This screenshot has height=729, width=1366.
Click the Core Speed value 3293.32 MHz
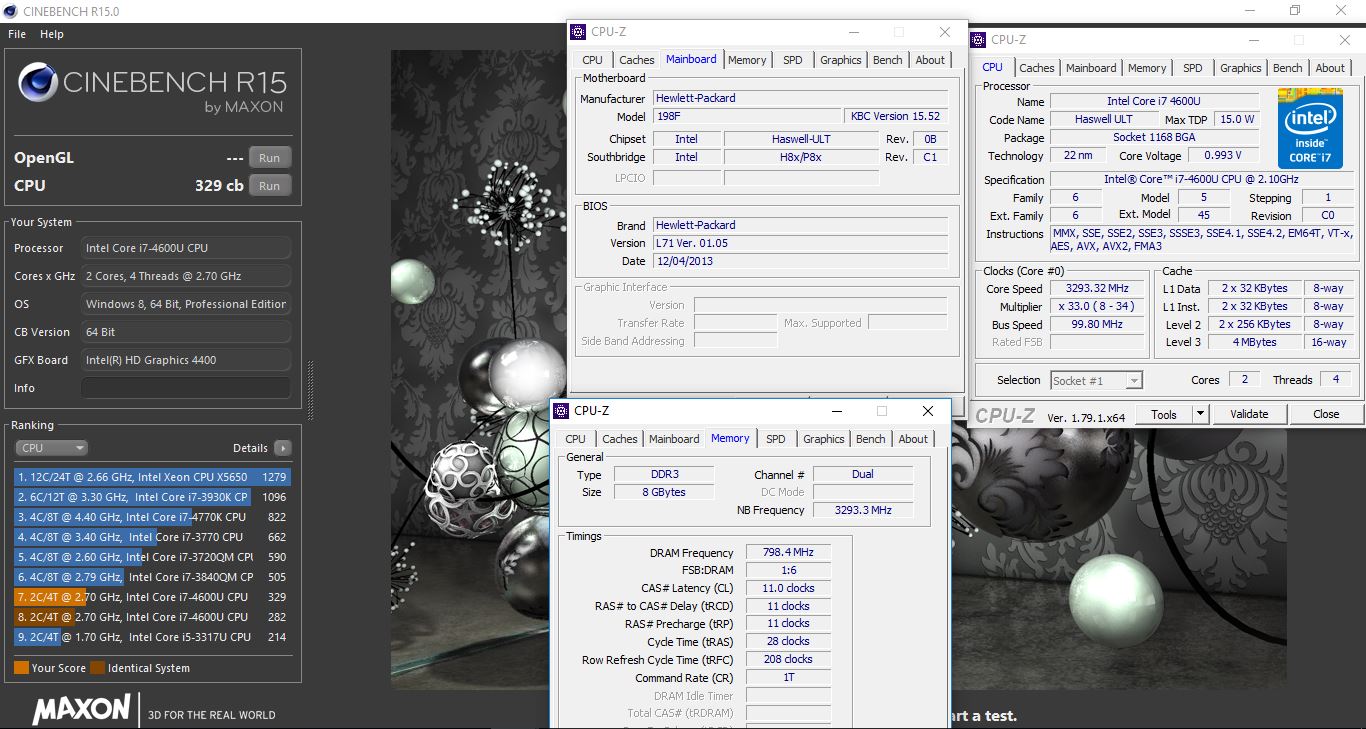point(1098,289)
